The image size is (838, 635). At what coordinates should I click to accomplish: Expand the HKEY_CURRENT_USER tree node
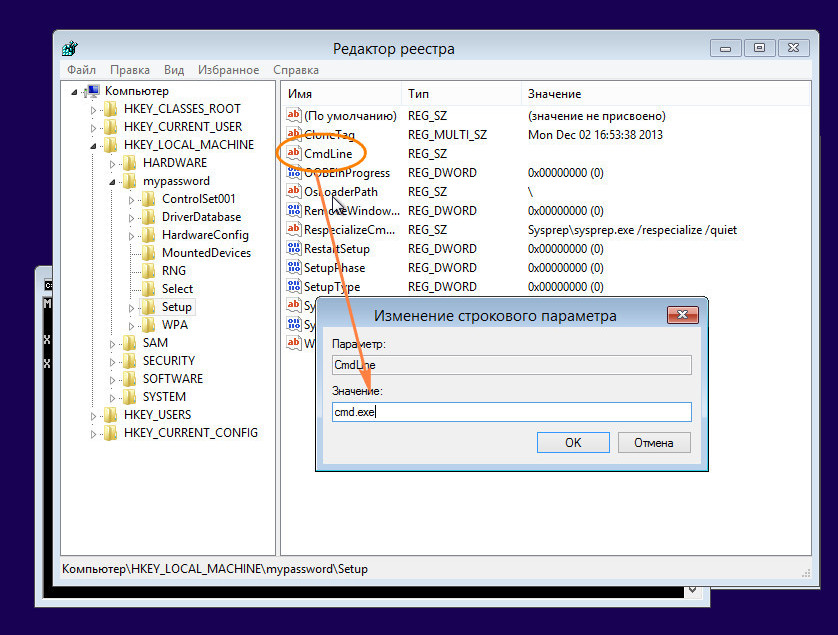[x=94, y=128]
